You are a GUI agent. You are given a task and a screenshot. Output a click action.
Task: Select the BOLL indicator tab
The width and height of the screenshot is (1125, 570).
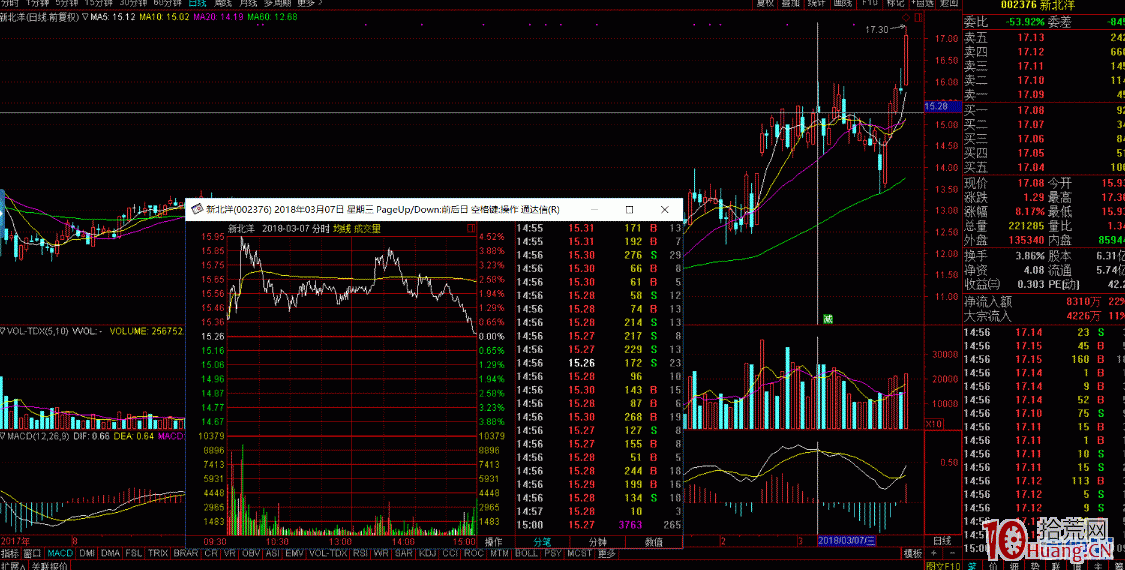pos(526,553)
